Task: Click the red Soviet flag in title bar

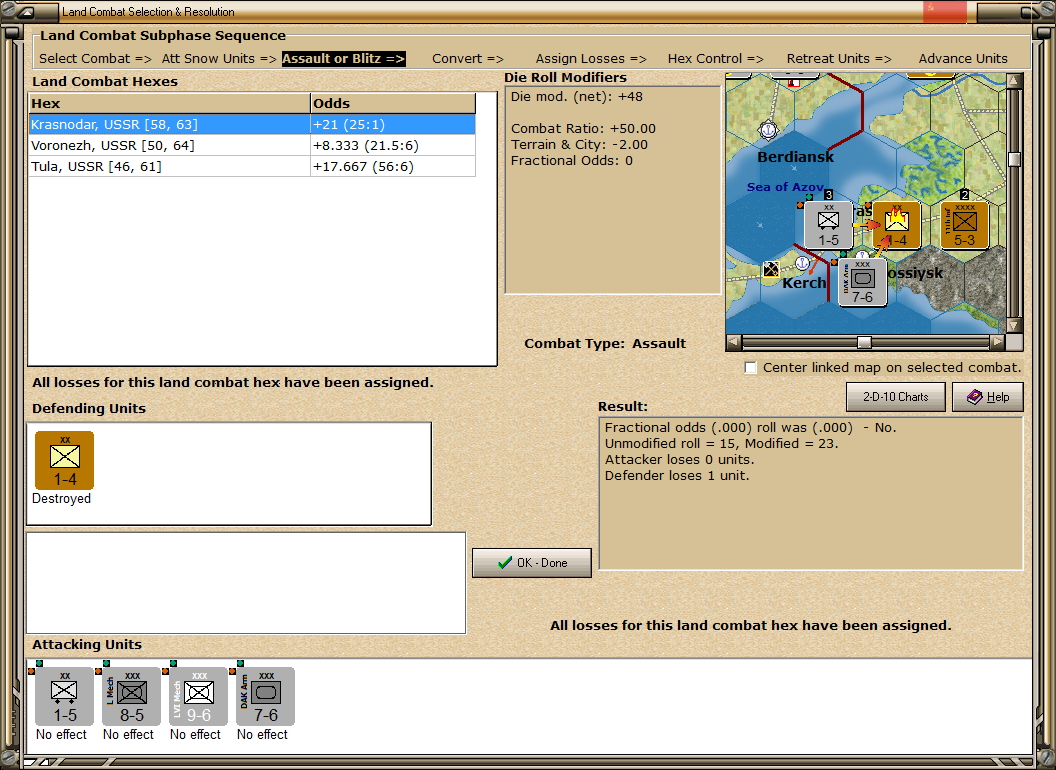Action: tap(944, 11)
